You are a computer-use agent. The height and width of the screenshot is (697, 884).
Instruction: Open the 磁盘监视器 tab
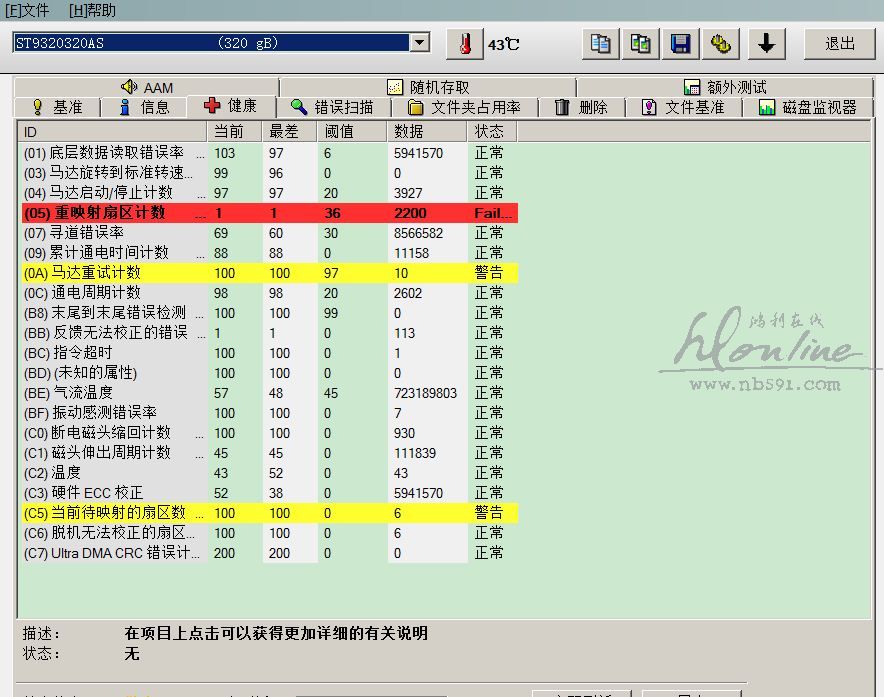pos(807,107)
